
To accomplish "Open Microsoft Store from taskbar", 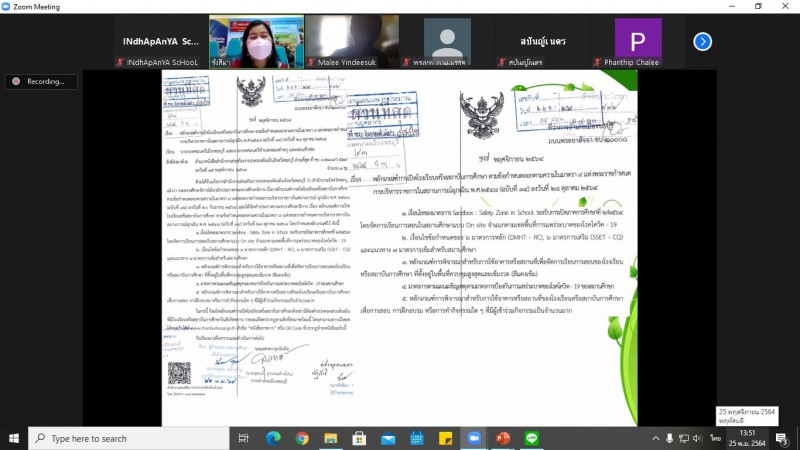I will coord(359,438).
